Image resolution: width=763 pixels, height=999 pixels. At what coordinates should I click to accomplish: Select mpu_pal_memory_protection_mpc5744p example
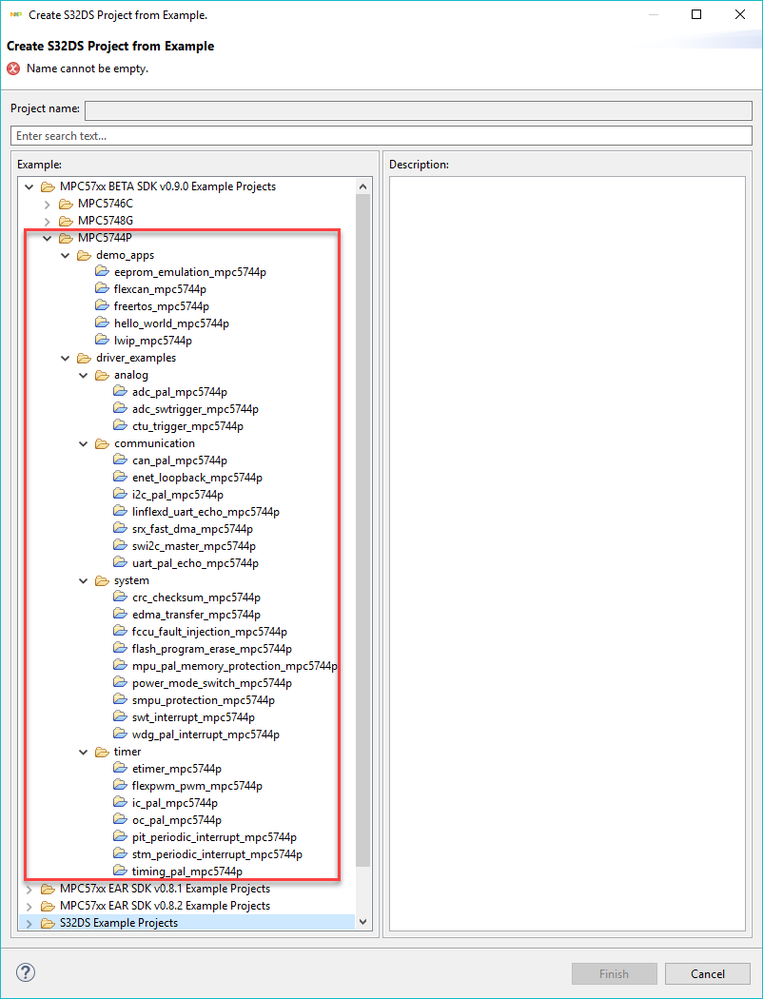point(234,666)
